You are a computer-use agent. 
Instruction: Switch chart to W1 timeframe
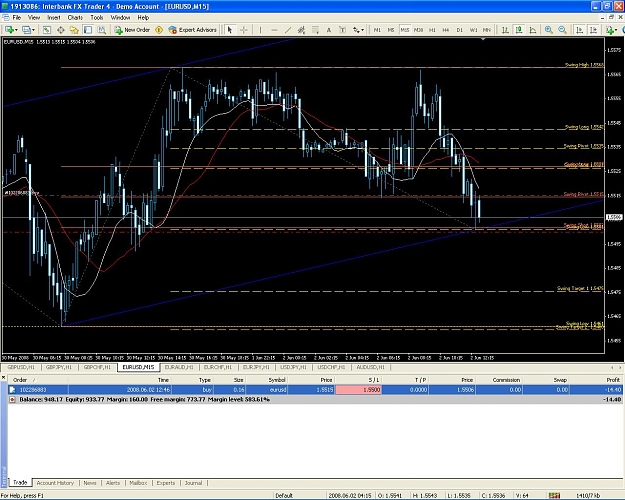click(x=473, y=30)
